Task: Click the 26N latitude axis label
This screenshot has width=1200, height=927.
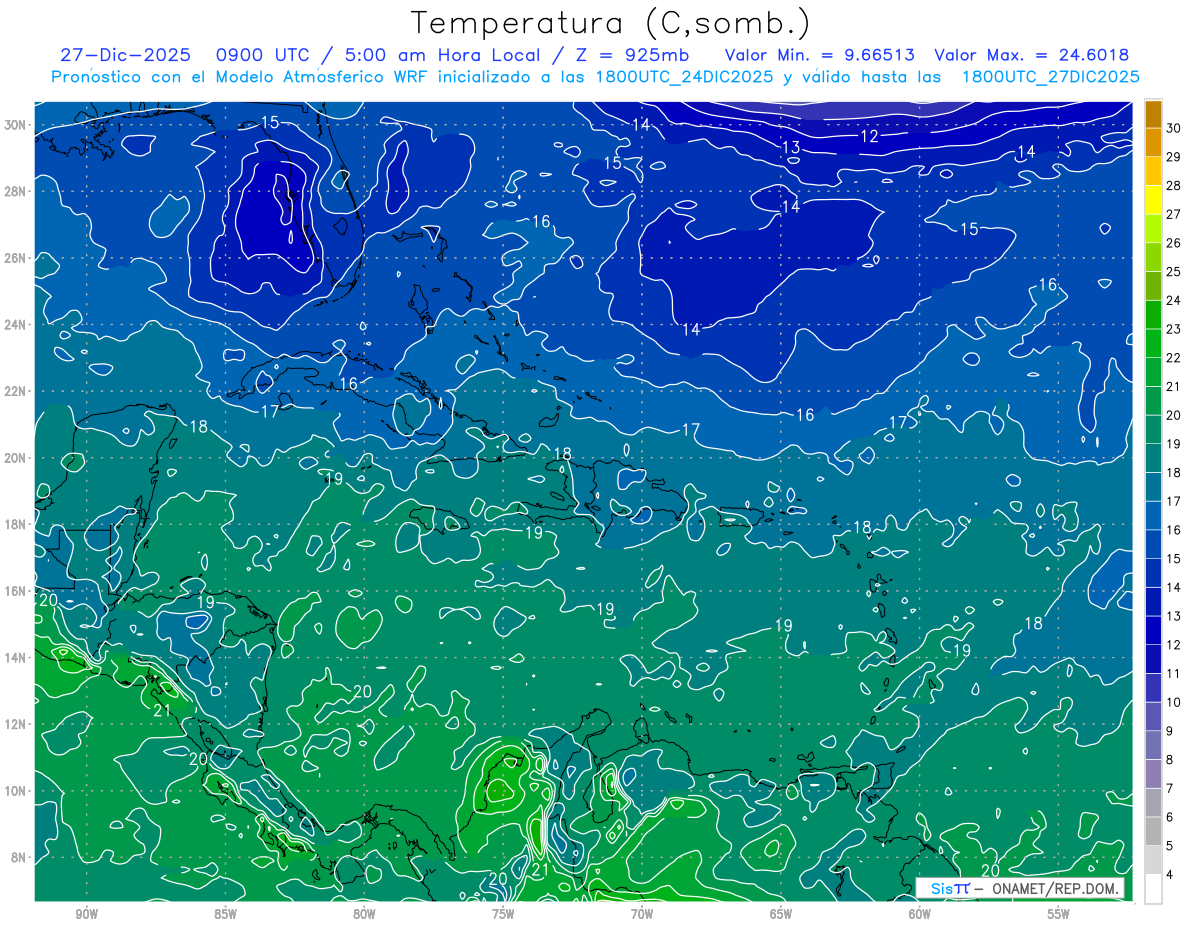Action: pos(16,258)
